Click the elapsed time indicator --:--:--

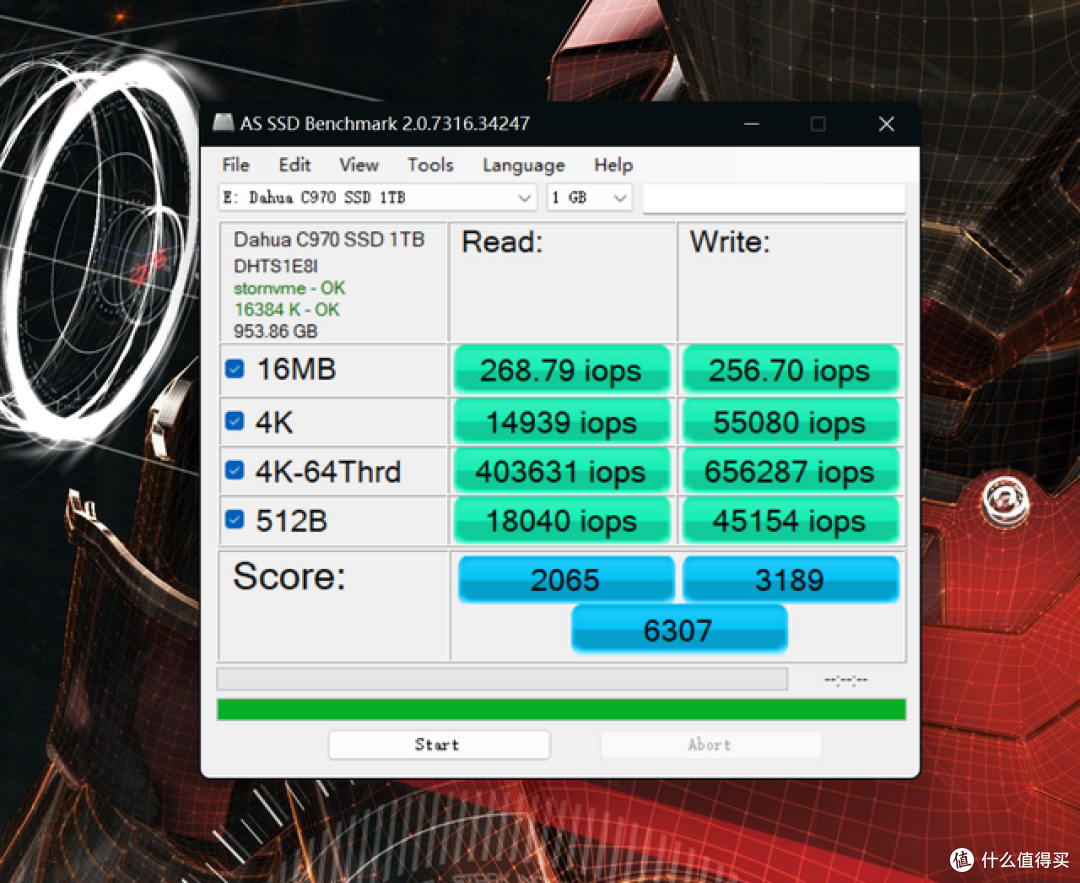846,680
